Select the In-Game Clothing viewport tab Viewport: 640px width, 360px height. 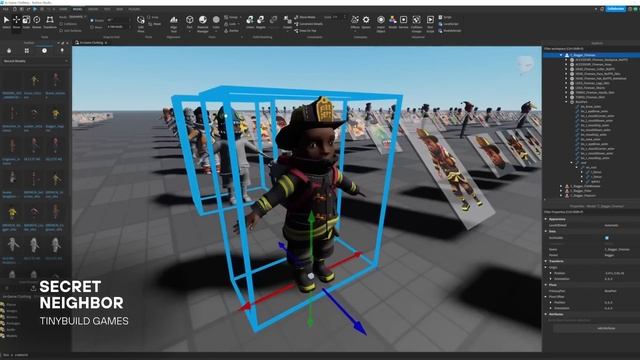[91, 42]
